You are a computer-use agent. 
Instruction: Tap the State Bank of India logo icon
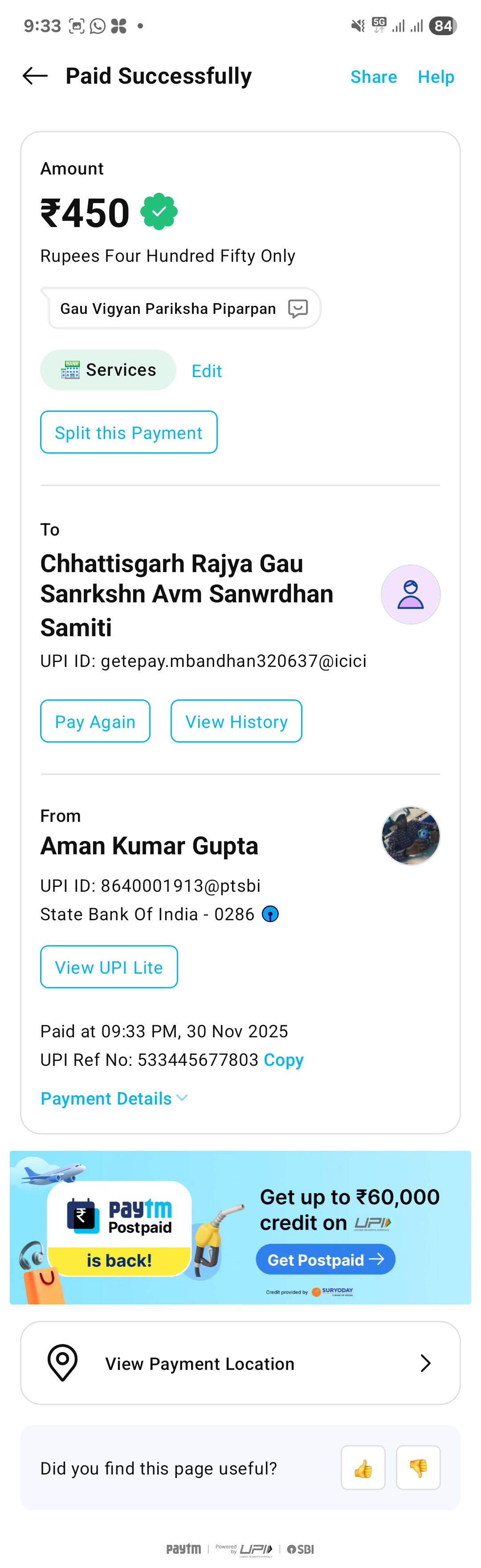tap(270, 914)
